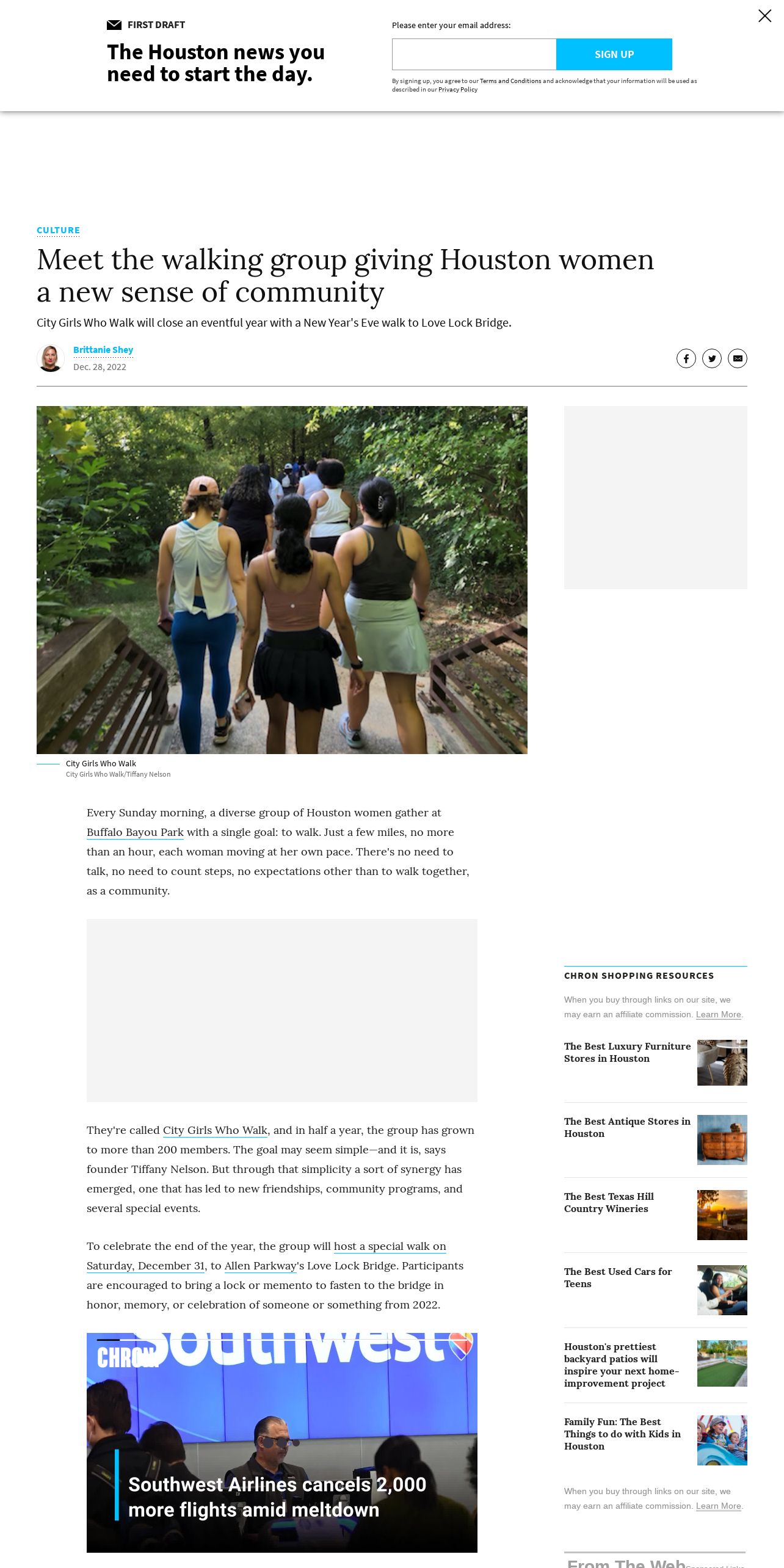Open the Allen Parkway link

[260, 1266]
